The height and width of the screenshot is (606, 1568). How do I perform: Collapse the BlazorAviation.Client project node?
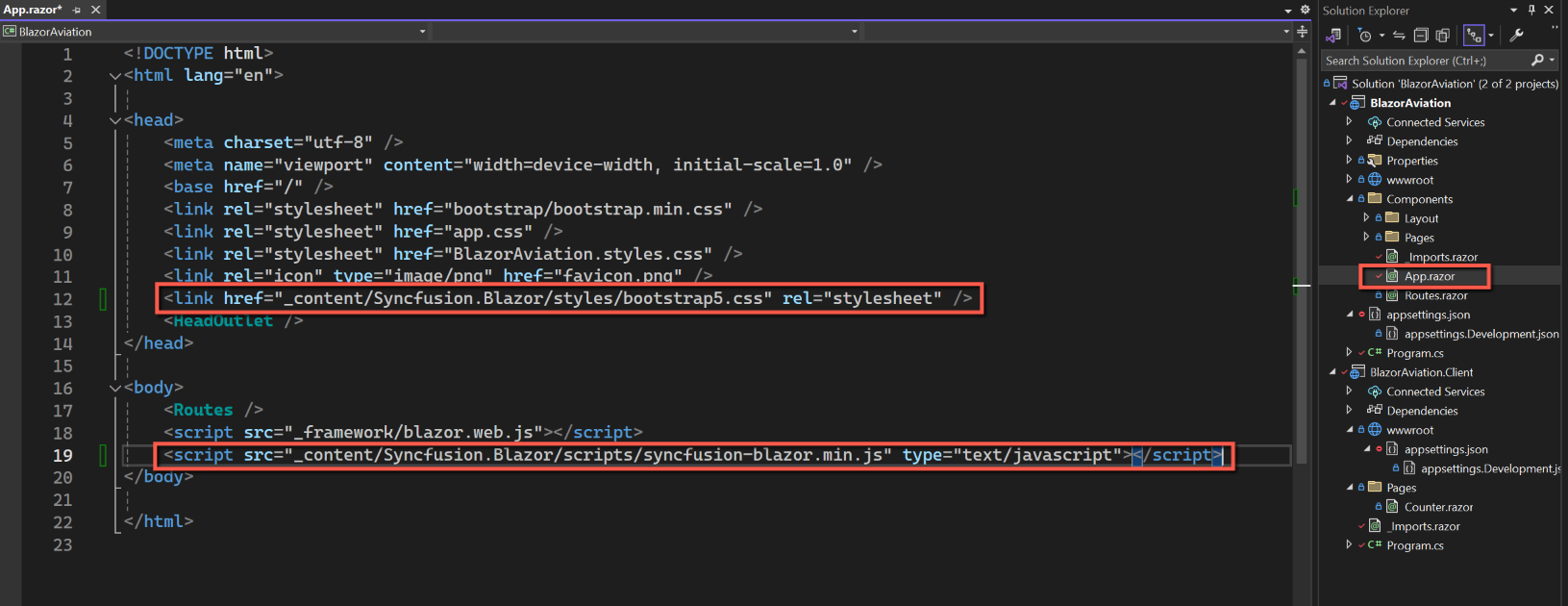coord(1332,372)
